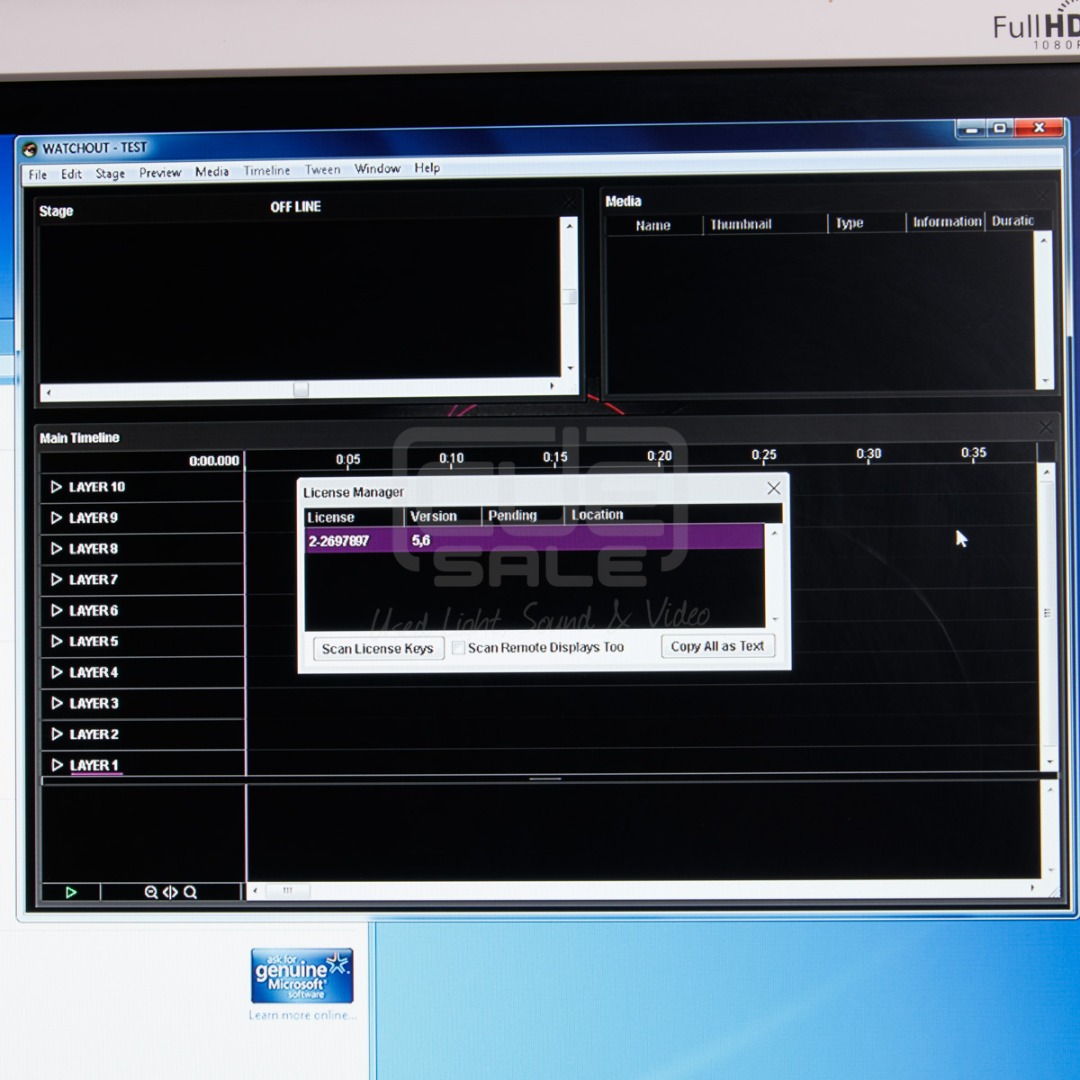Open the Stage menu
The image size is (1080, 1080).
(110, 174)
